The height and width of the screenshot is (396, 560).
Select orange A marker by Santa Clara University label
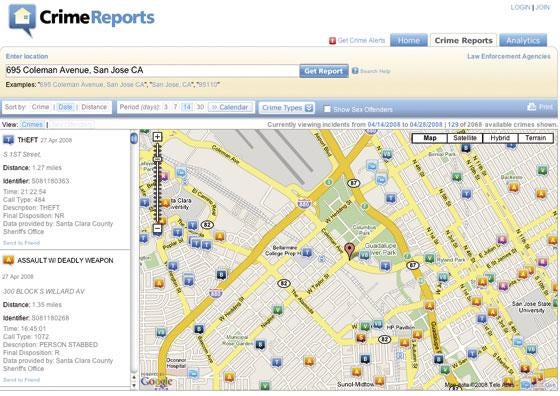165,203
